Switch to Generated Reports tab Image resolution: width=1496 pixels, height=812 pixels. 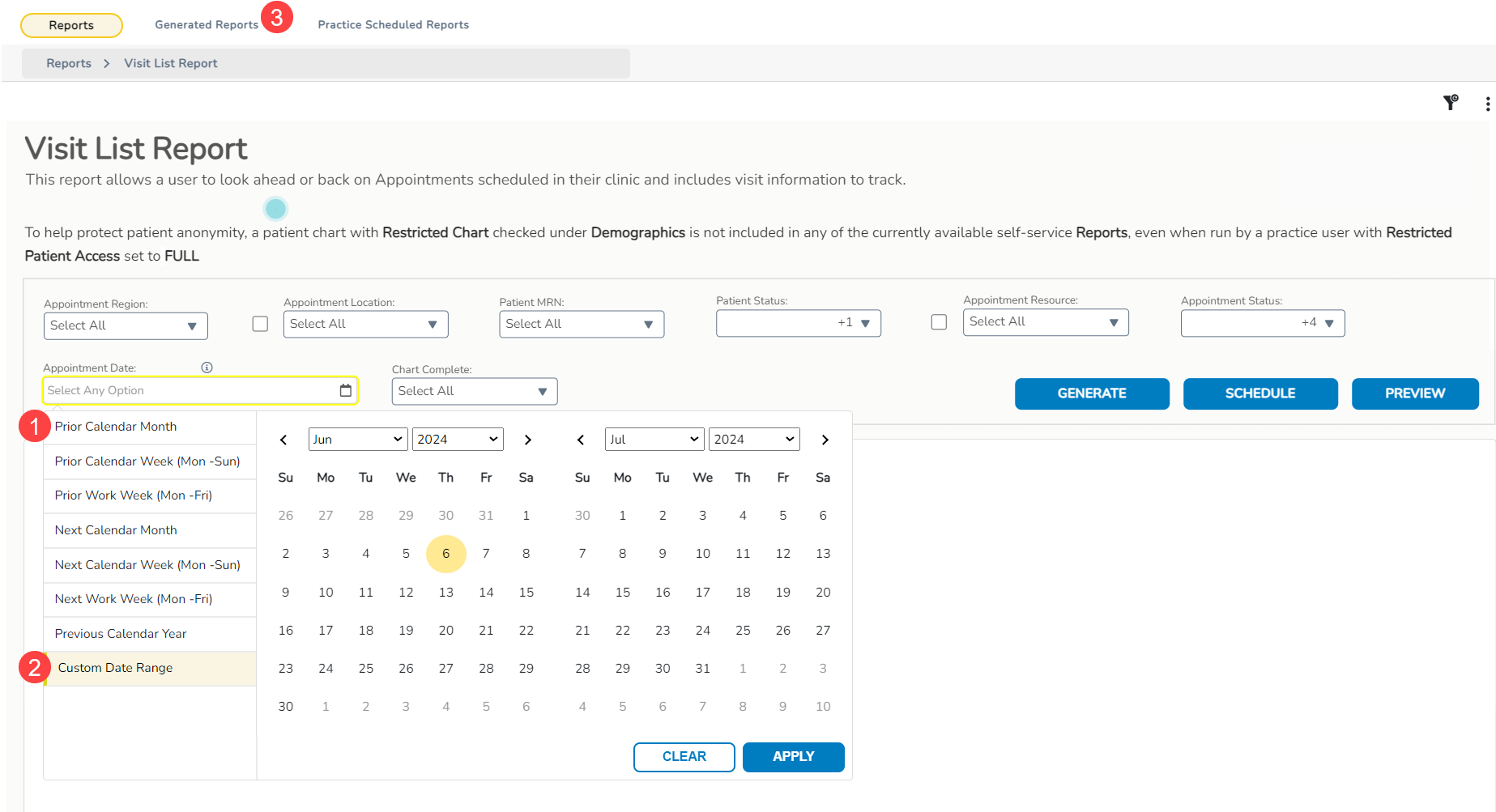coord(207,25)
